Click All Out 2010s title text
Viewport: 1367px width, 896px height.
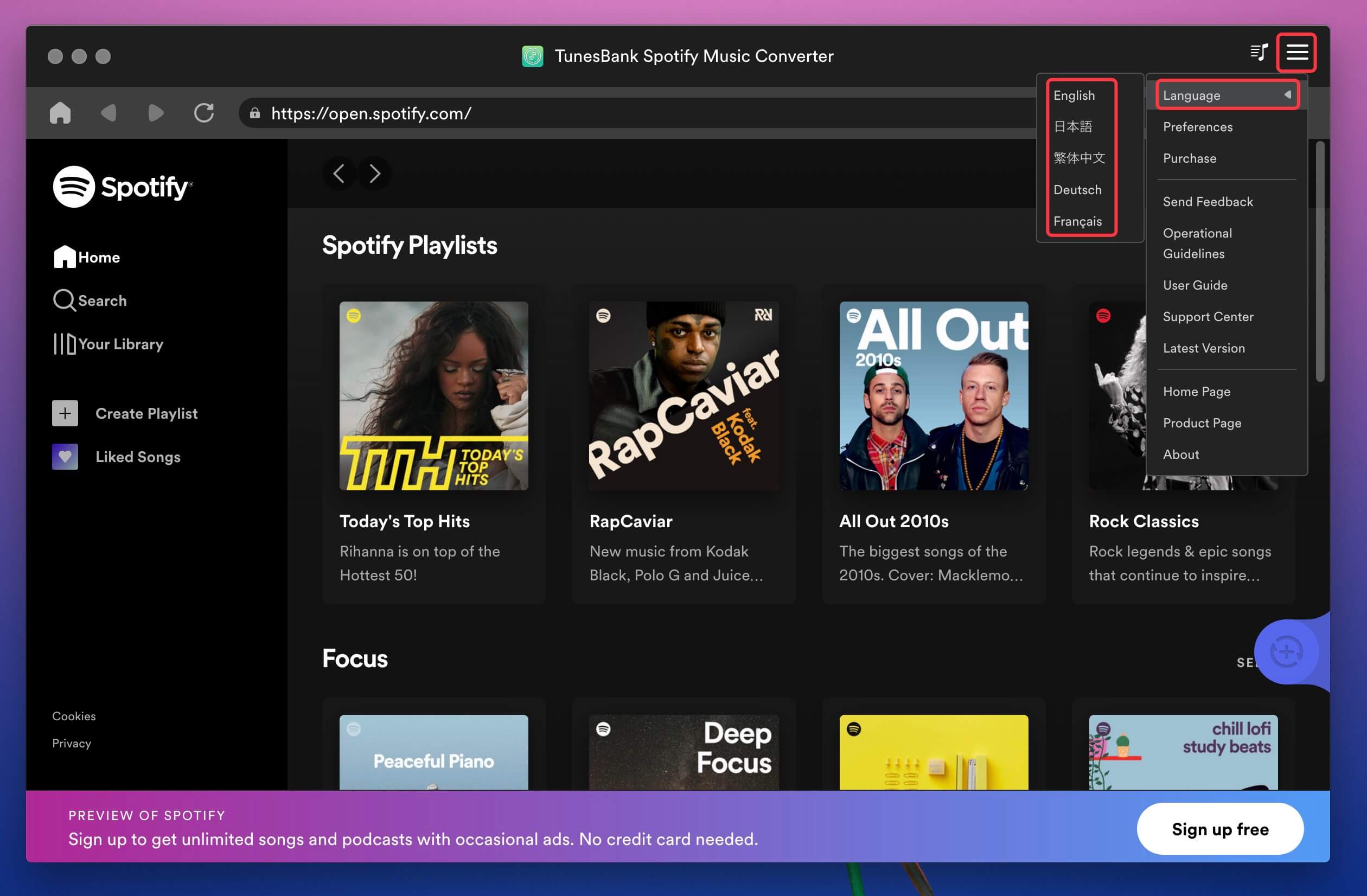coord(894,521)
